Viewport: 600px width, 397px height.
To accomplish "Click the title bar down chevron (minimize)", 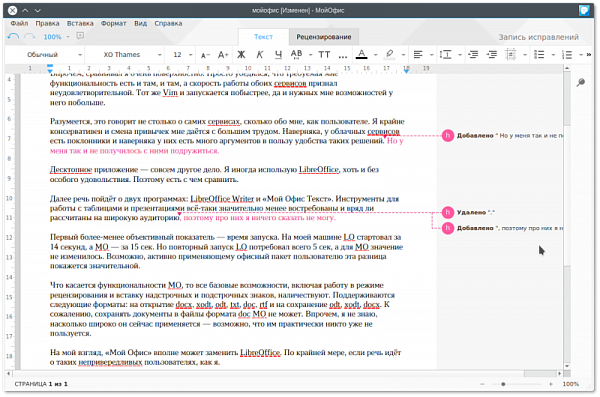I will pyautogui.click(x=38, y=10).
